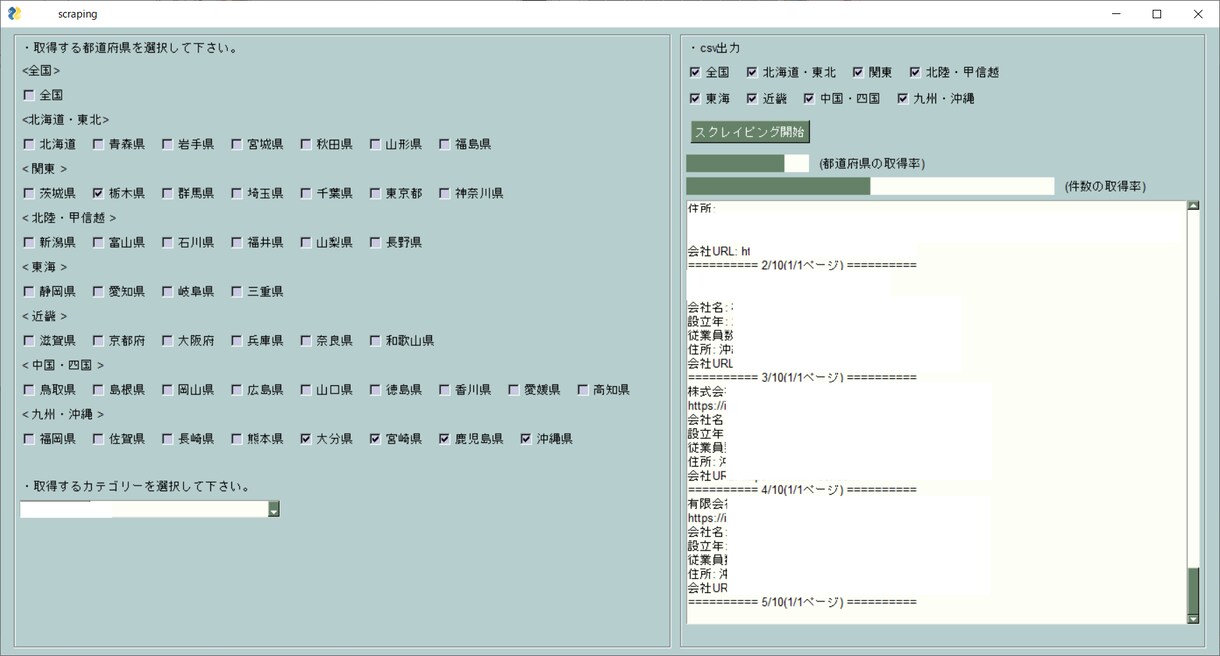Uncheck the 鹿児島県 checkbox
Screen dimensions: 1220x656
tap(444, 438)
